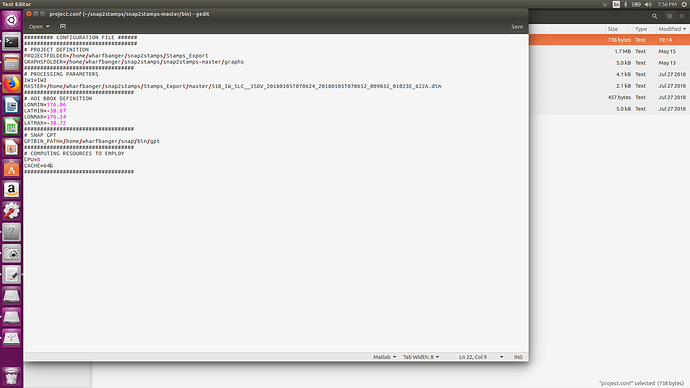The height and width of the screenshot is (388, 690).
Task: Open LibreOffice Calc from the dock
Action: pos(11,126)
